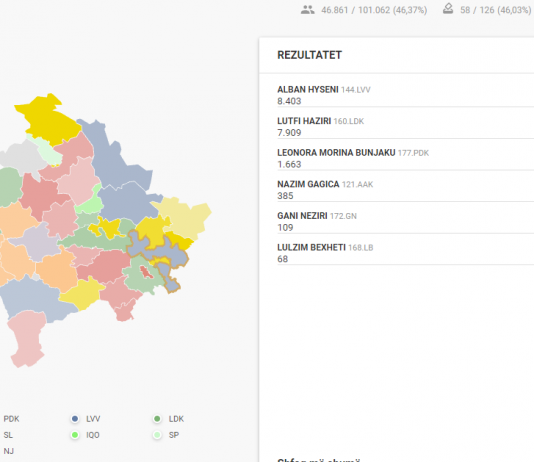Select the bright yellow northern municipality
The width and height of the screenshot is (534, 462).
48,120
